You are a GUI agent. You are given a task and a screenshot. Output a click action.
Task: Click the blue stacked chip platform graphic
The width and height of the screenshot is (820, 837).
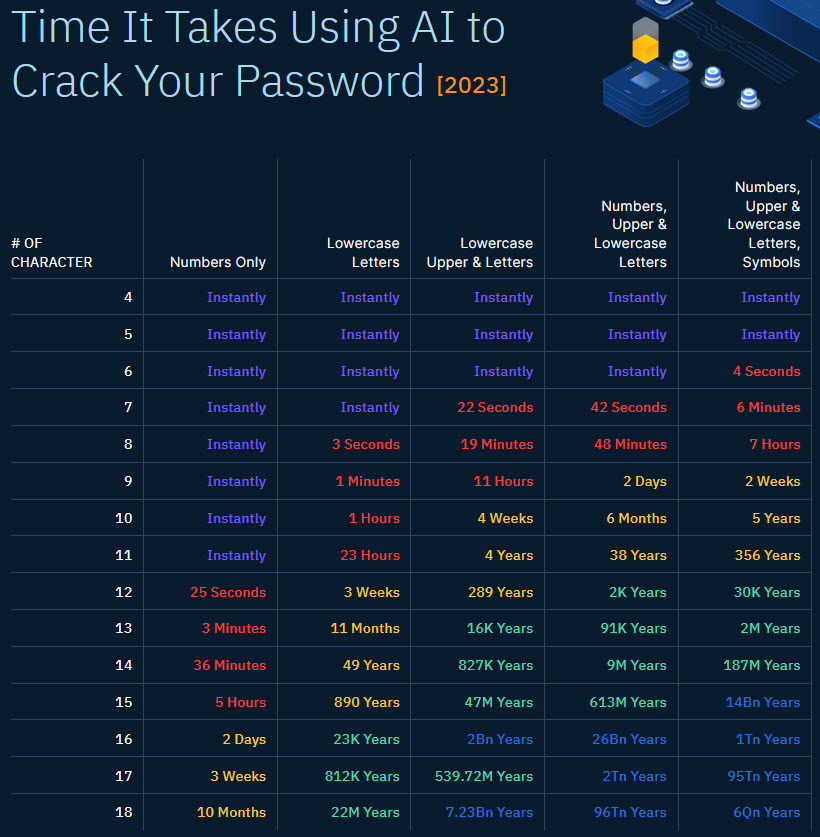[646, 95]
